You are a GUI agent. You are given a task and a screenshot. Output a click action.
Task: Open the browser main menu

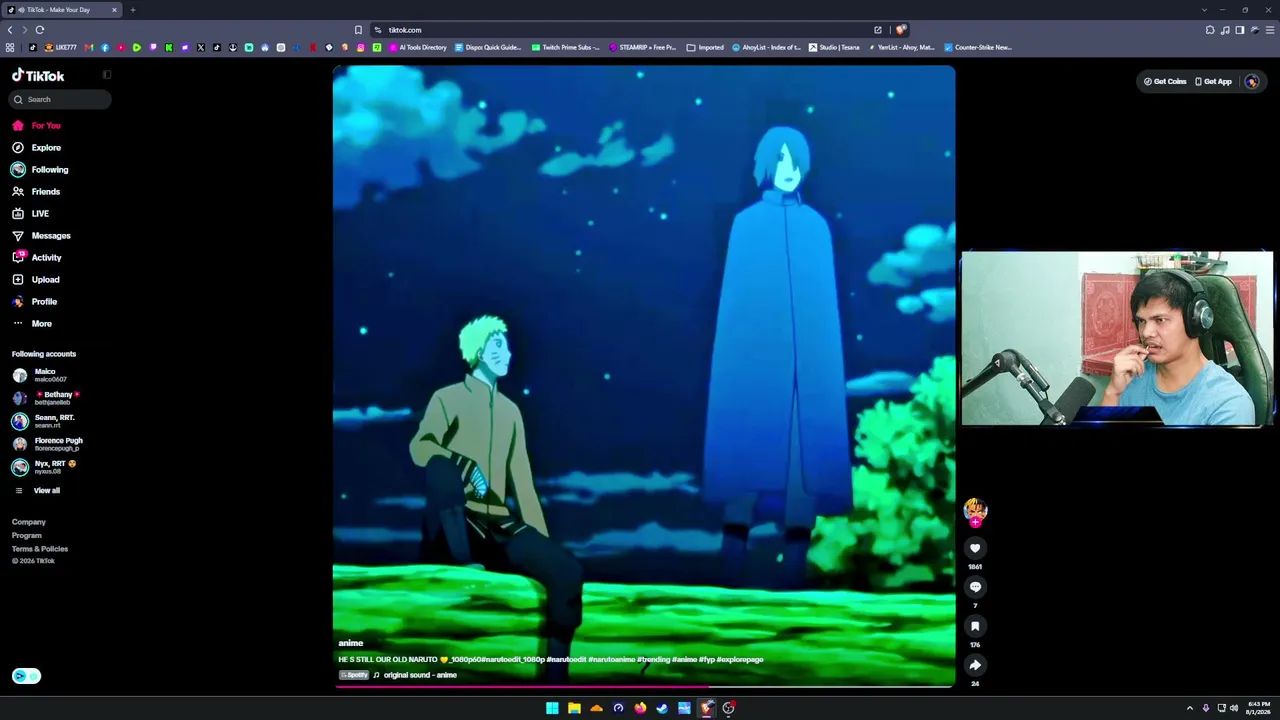[x=1271, y=30]
